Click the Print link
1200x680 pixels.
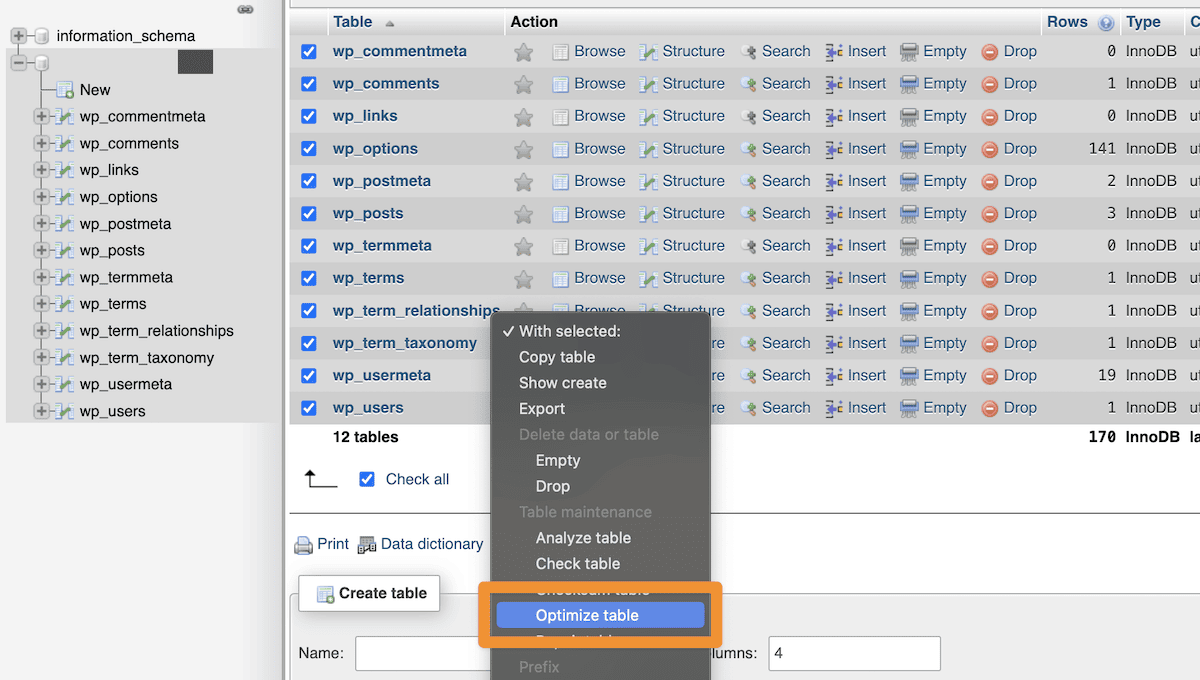click(333, 544)
